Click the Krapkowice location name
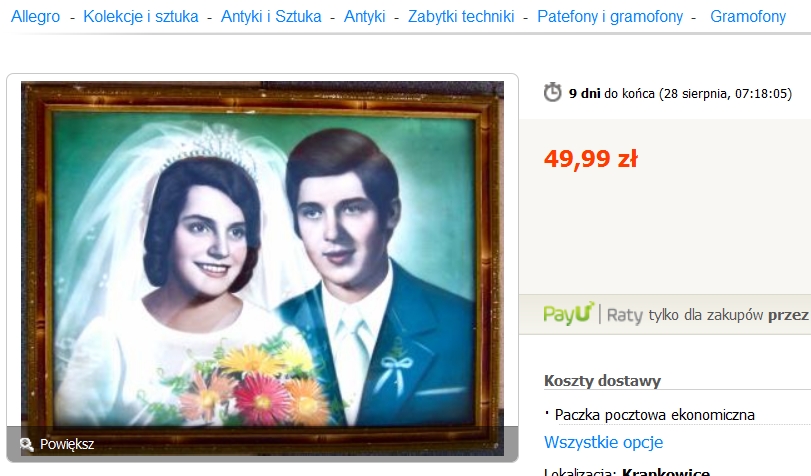Screen dimensions: 811x476 pyautogui.click(x=666, y=472)
